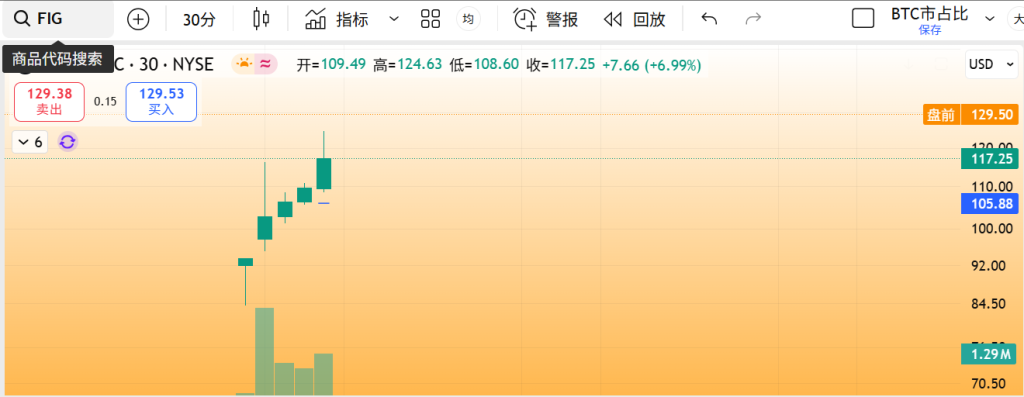Save the layout via the 保存 link
This screenshot has width=1024, height=397.
[930, 30]
